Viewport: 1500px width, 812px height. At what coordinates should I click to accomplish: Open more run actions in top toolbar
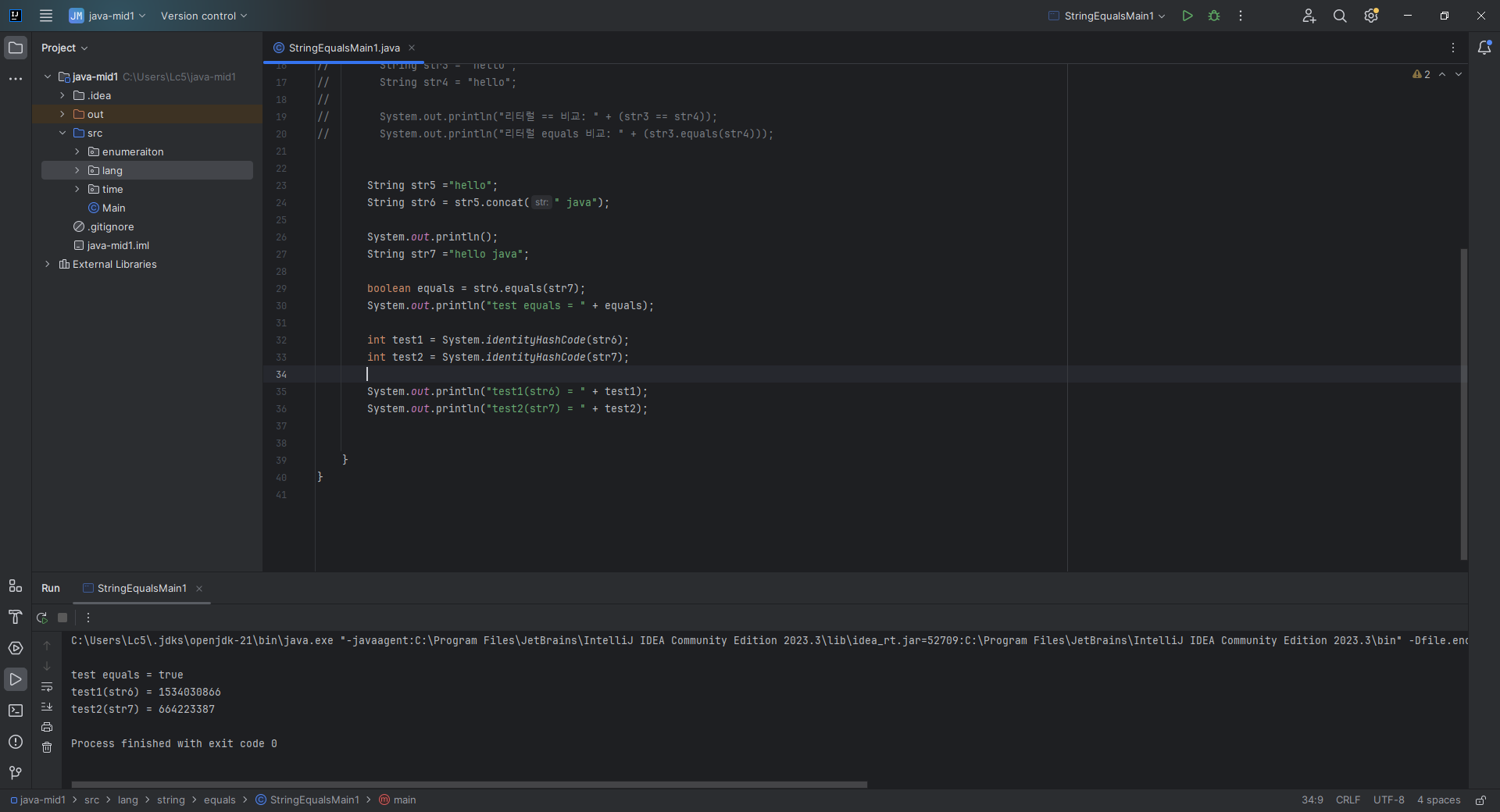1241,16
